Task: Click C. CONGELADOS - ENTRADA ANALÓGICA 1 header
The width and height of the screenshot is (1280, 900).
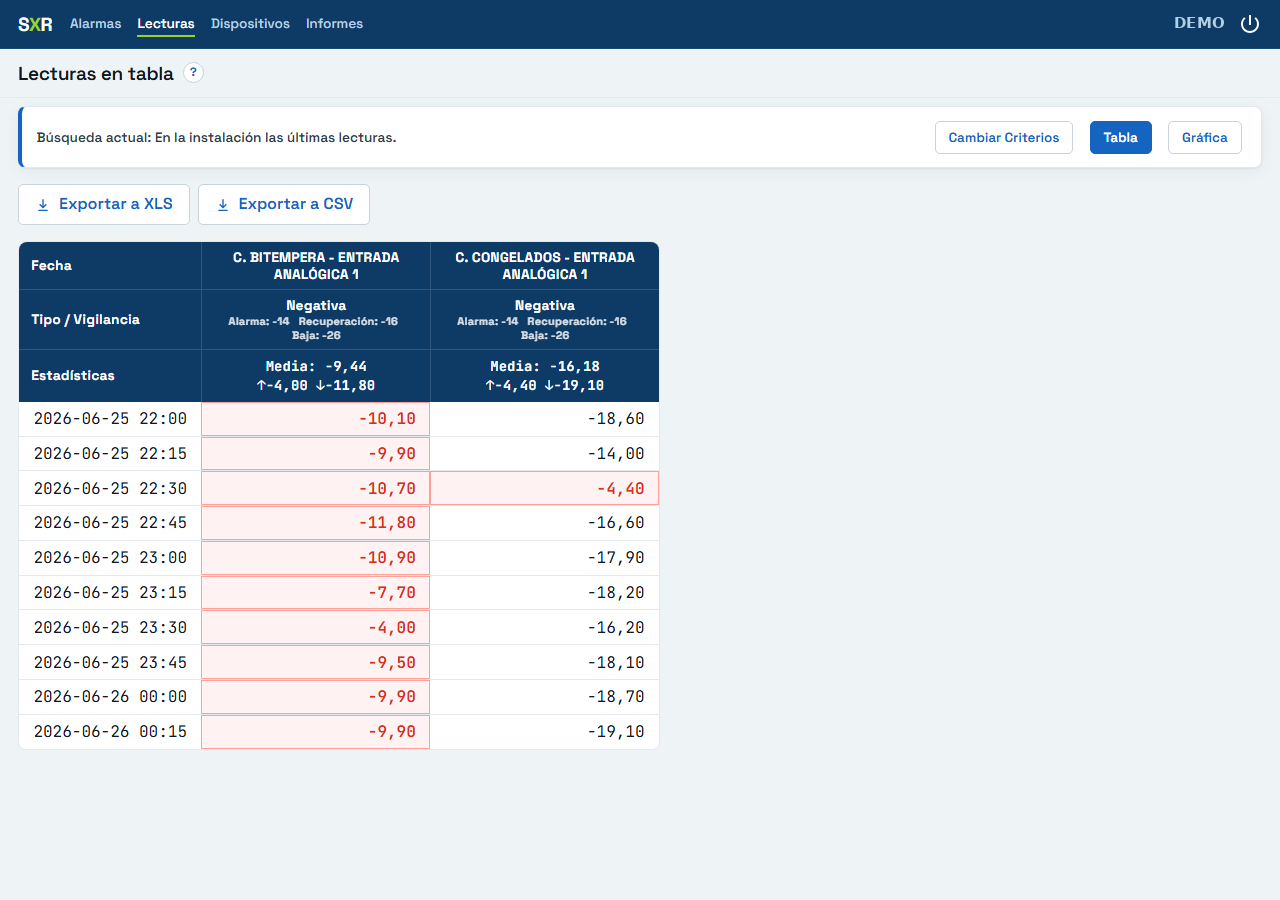Action: [x=545, y=266]
